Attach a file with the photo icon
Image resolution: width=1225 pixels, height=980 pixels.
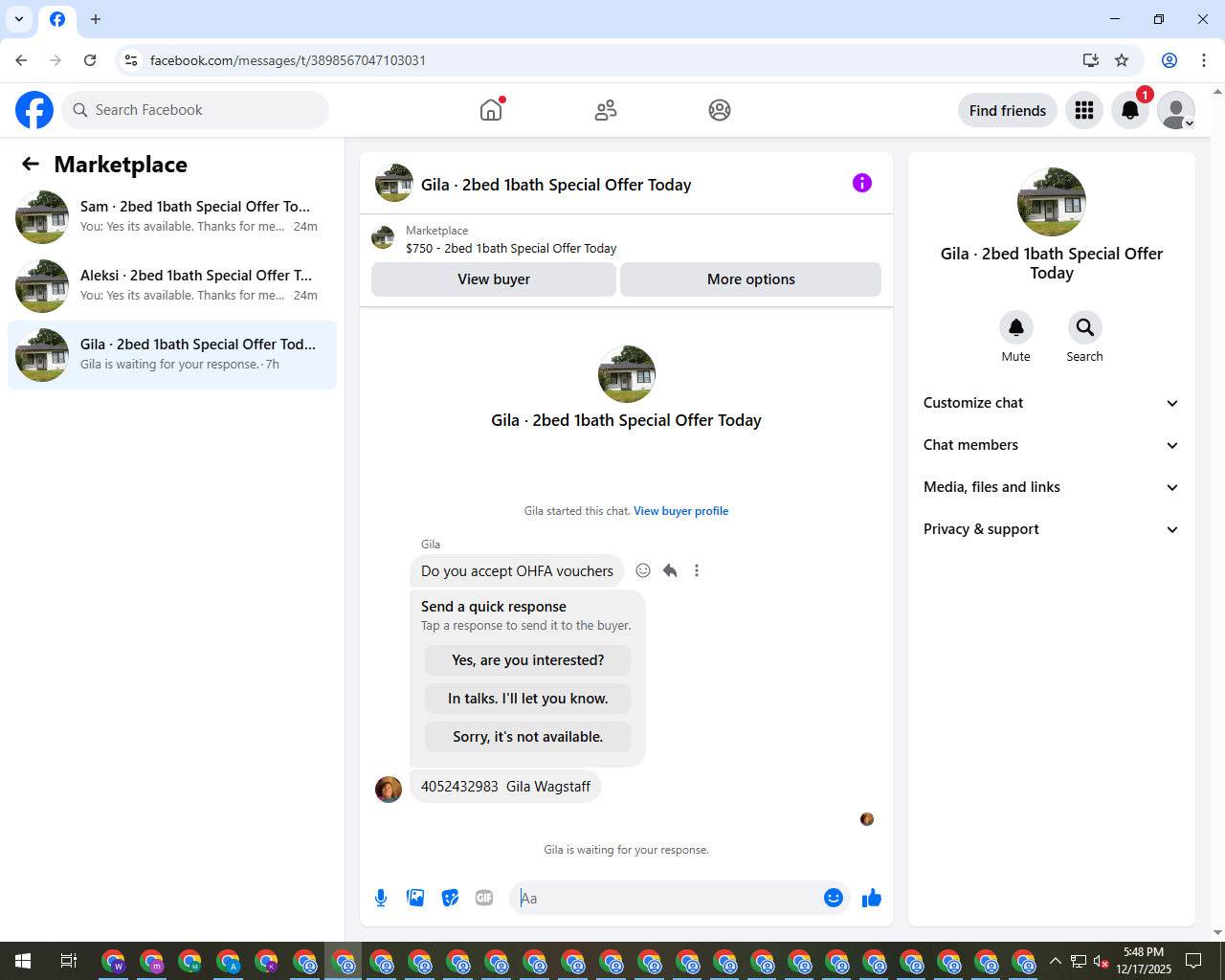415,898
